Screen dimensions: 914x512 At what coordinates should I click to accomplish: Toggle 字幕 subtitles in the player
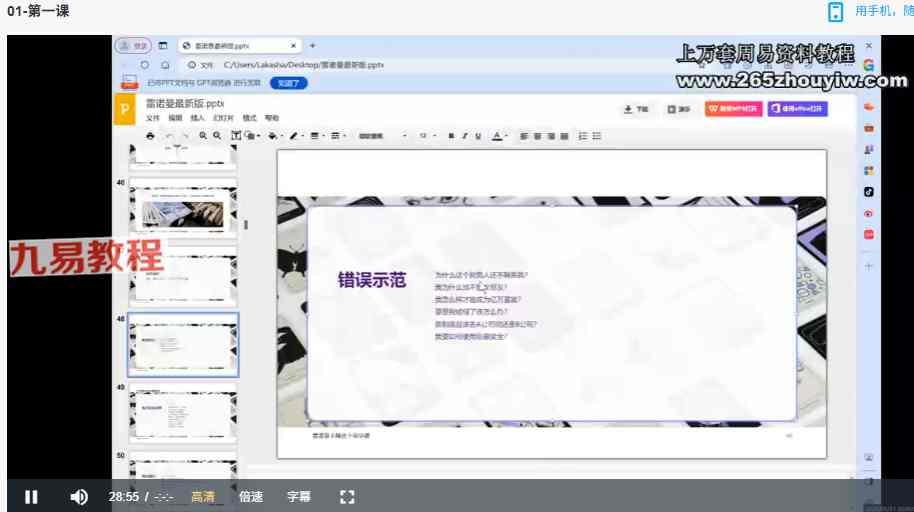(298, 497)
